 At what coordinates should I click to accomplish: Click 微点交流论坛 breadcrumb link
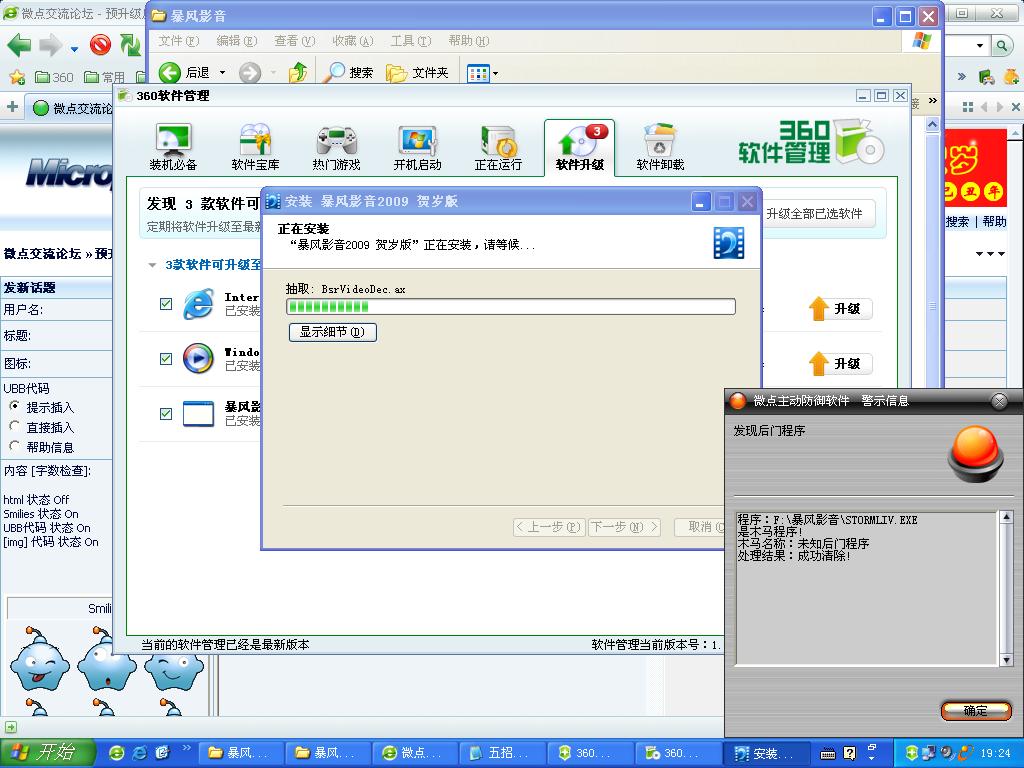click(42, 253)
